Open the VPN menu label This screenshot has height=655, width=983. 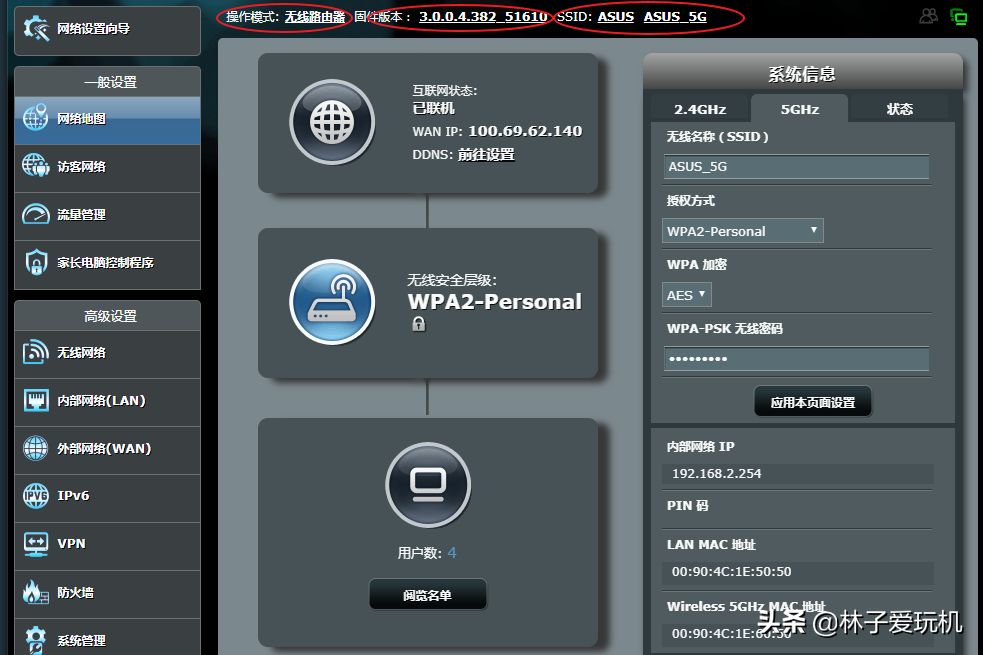[x=71, y=543]
